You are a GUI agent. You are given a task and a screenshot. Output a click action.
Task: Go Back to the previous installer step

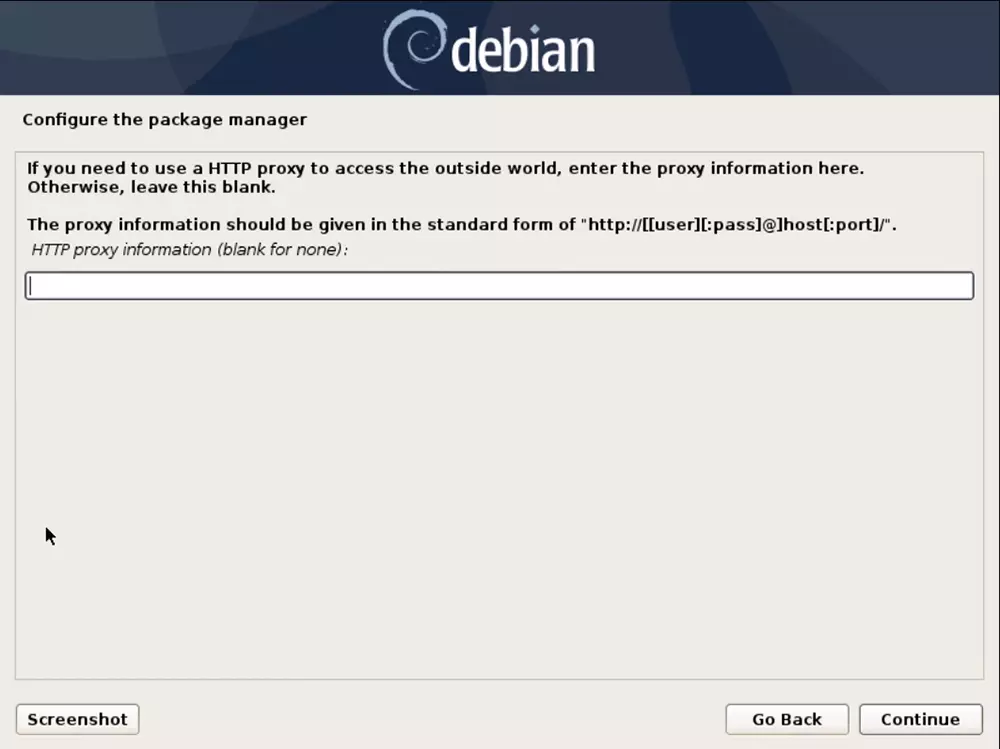[787, 719]
